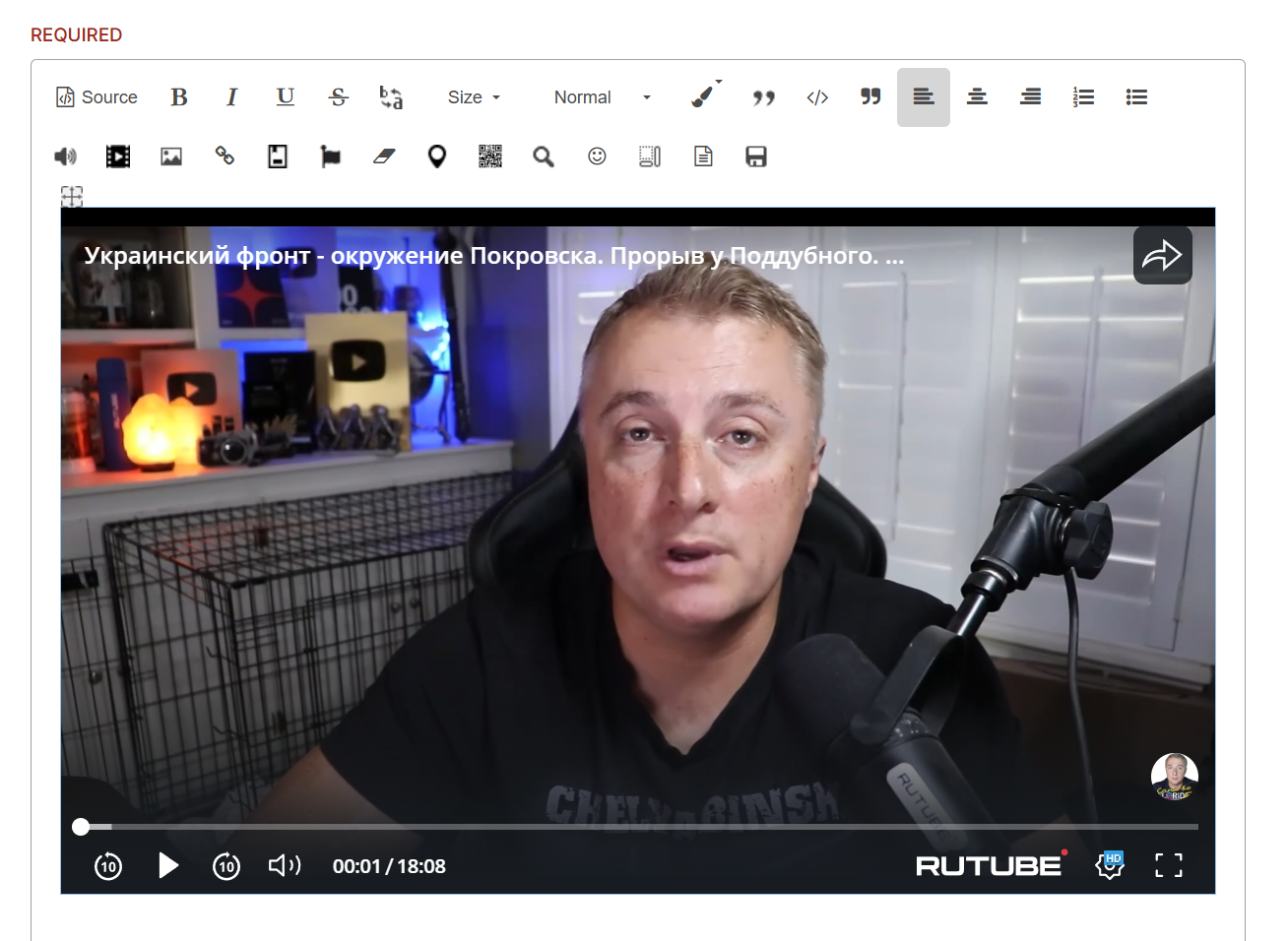Insert a QR code
This screenshot has width=1288, height=941.
(x=490, y=157)
